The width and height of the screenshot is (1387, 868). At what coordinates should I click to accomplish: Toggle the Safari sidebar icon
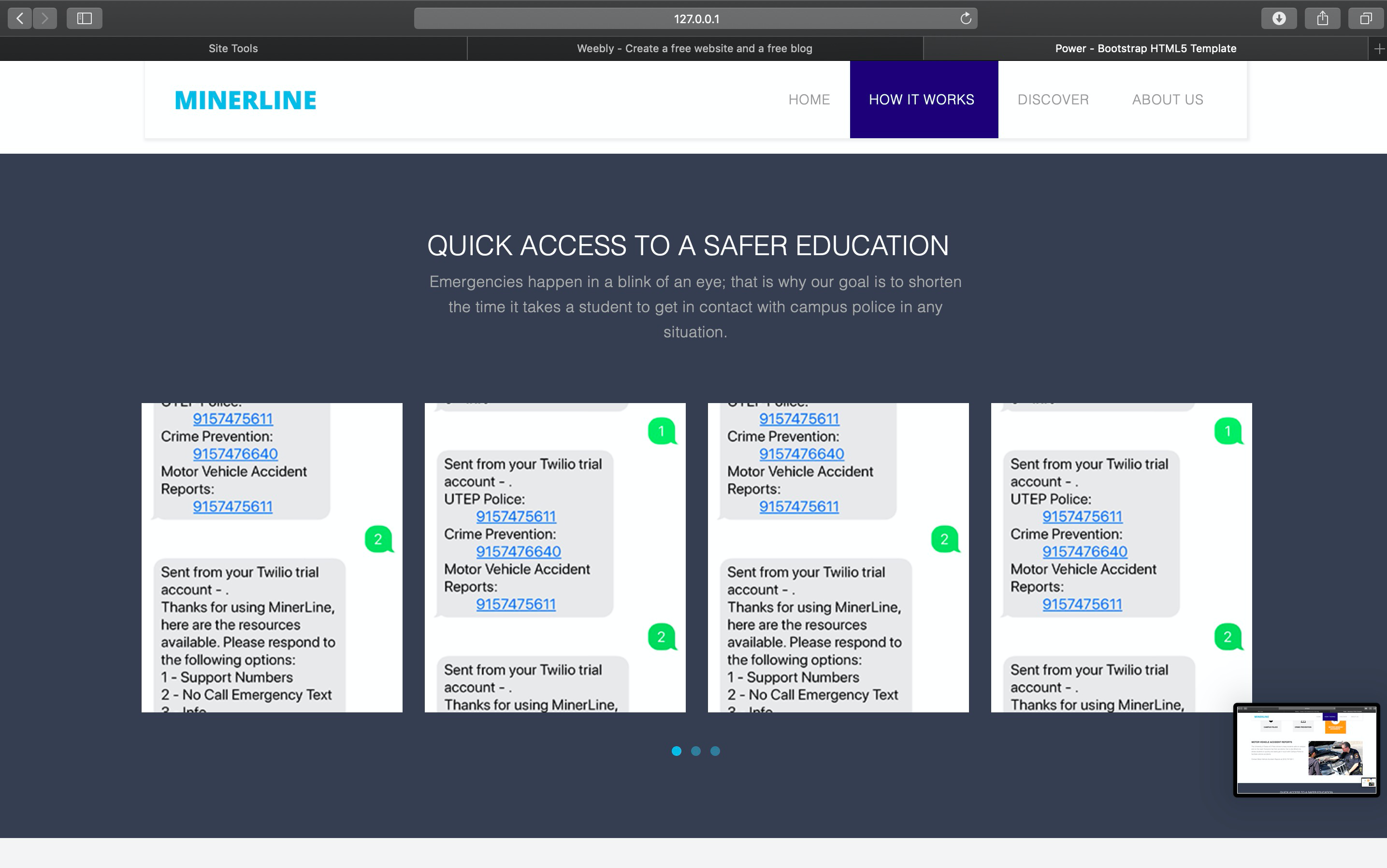pyautogui.click(x=85, y=18)
